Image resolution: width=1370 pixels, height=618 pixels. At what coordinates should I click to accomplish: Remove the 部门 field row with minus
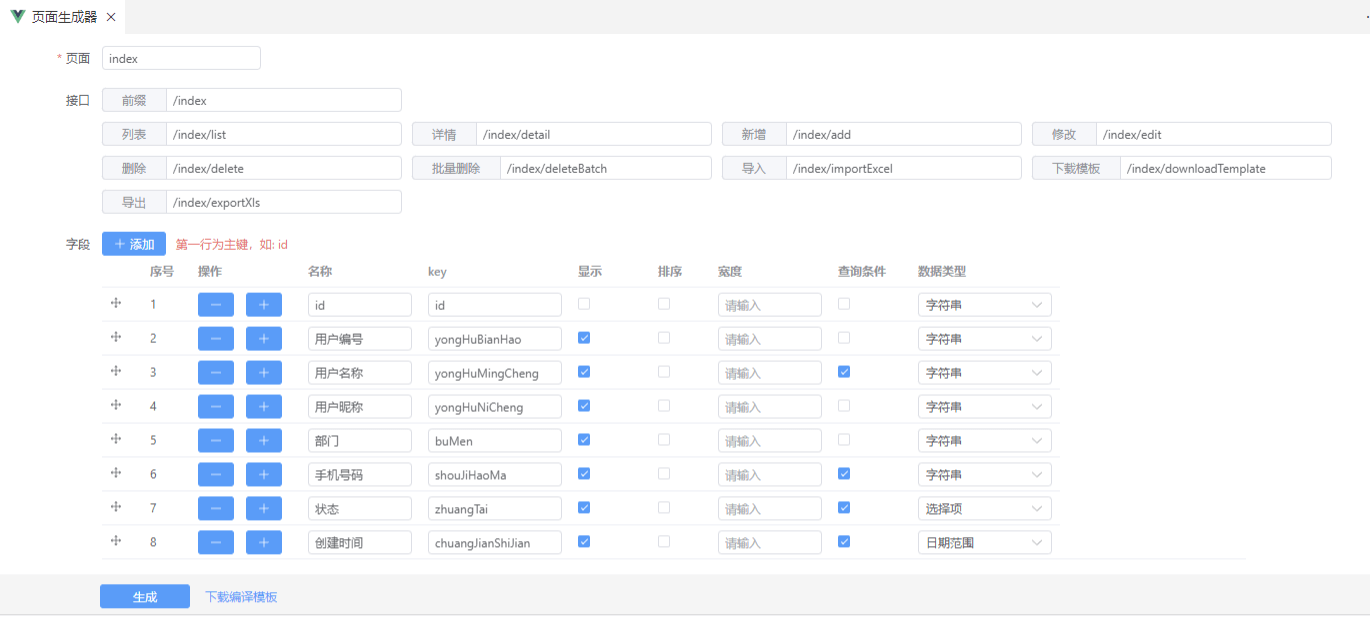216,441
